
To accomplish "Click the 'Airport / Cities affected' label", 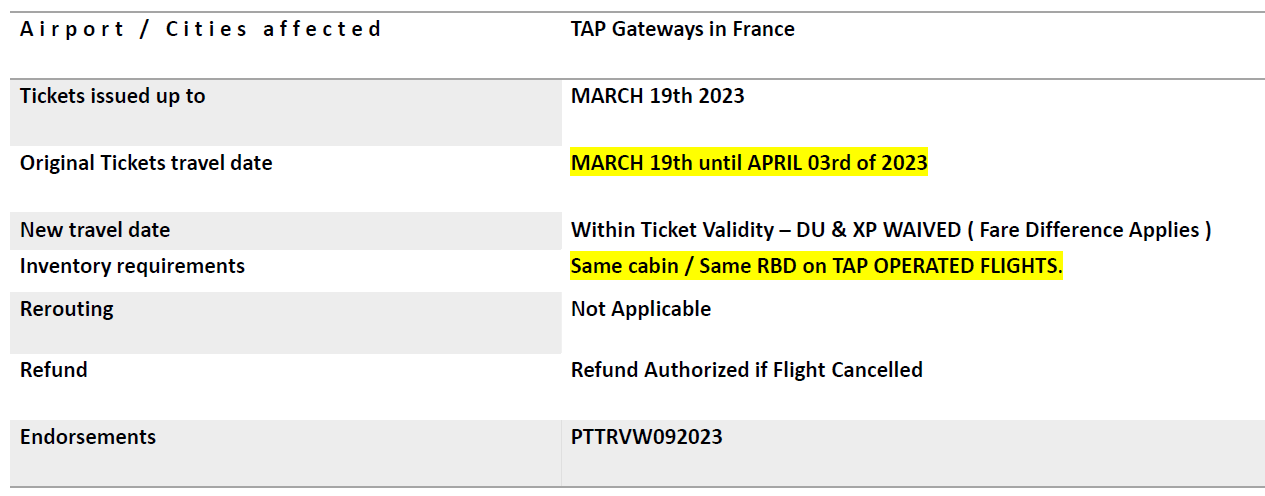I will point(200,29).
